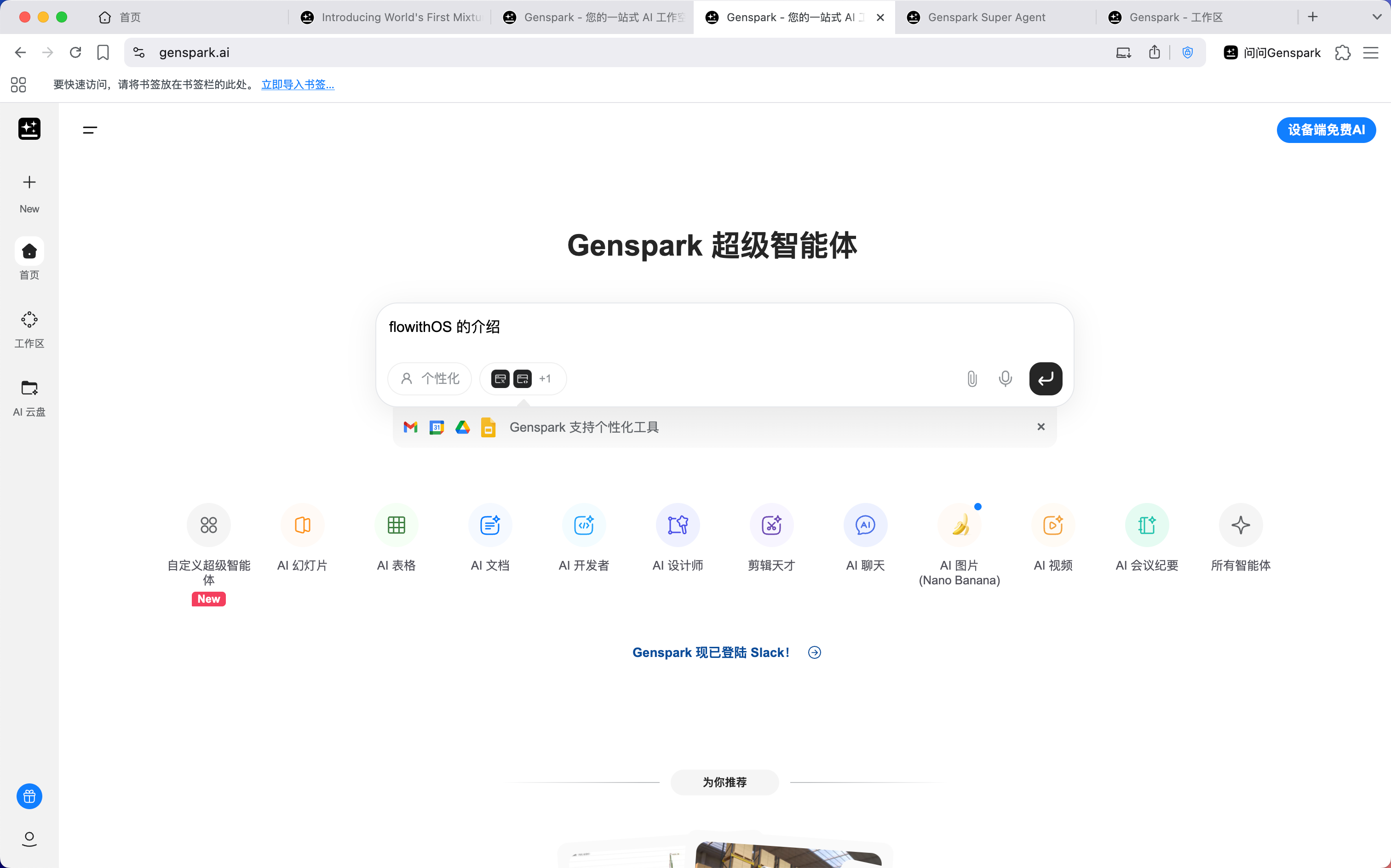Open the AI 幻灯片 agent
The image size is (1391, 868).
[302, 525]
